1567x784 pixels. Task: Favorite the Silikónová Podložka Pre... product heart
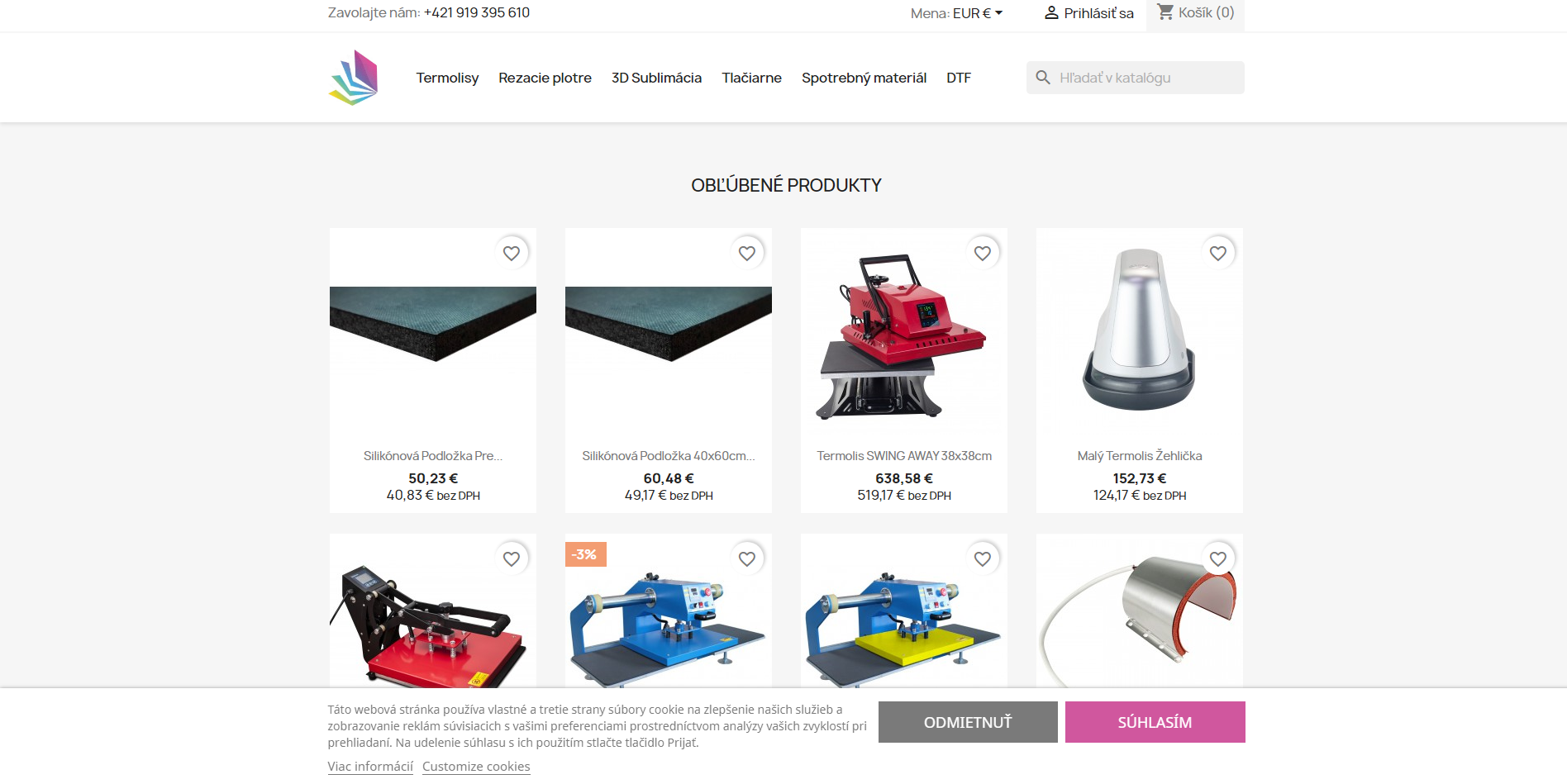(512, 253)
